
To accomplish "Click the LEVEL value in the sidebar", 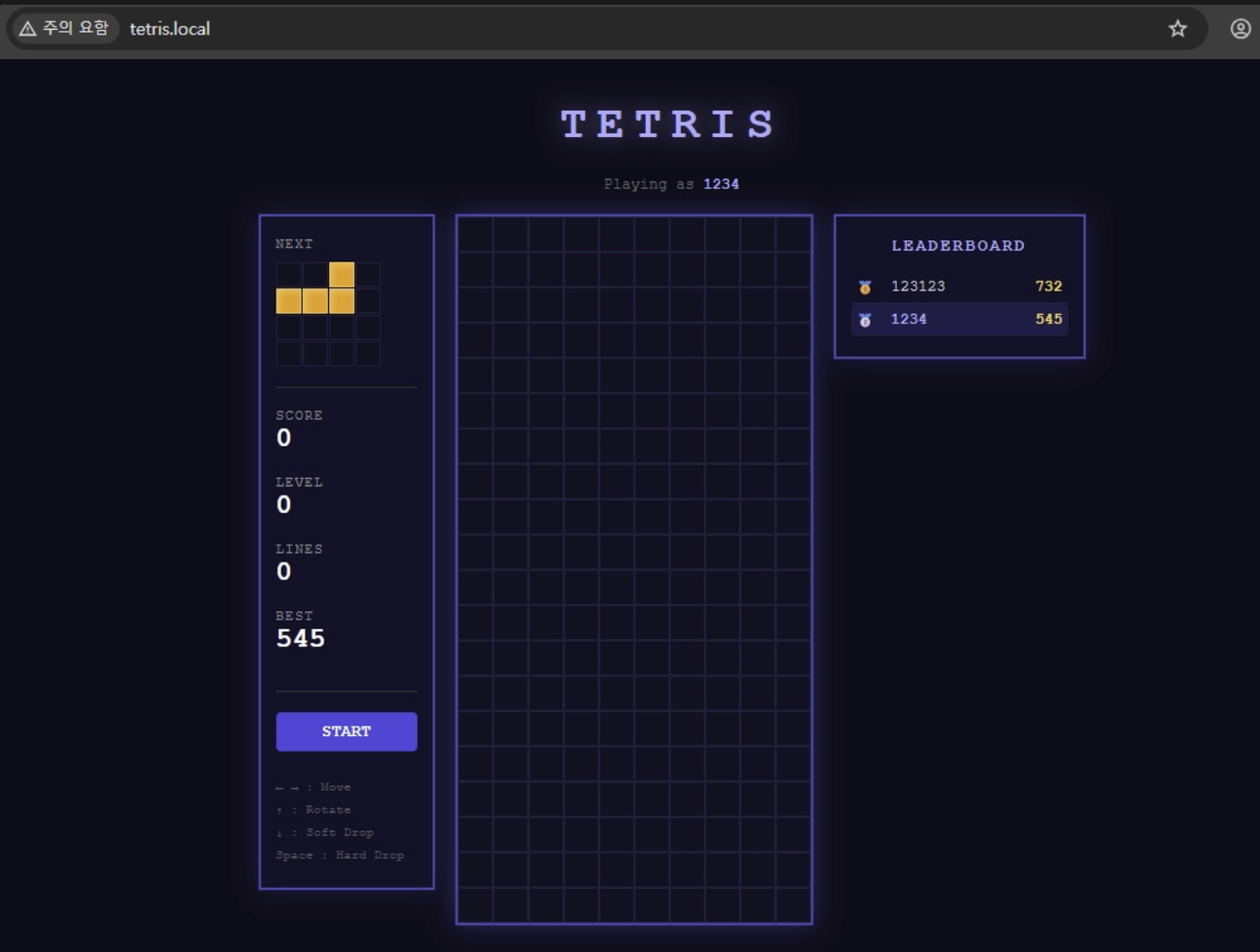I will pos(284,505).
